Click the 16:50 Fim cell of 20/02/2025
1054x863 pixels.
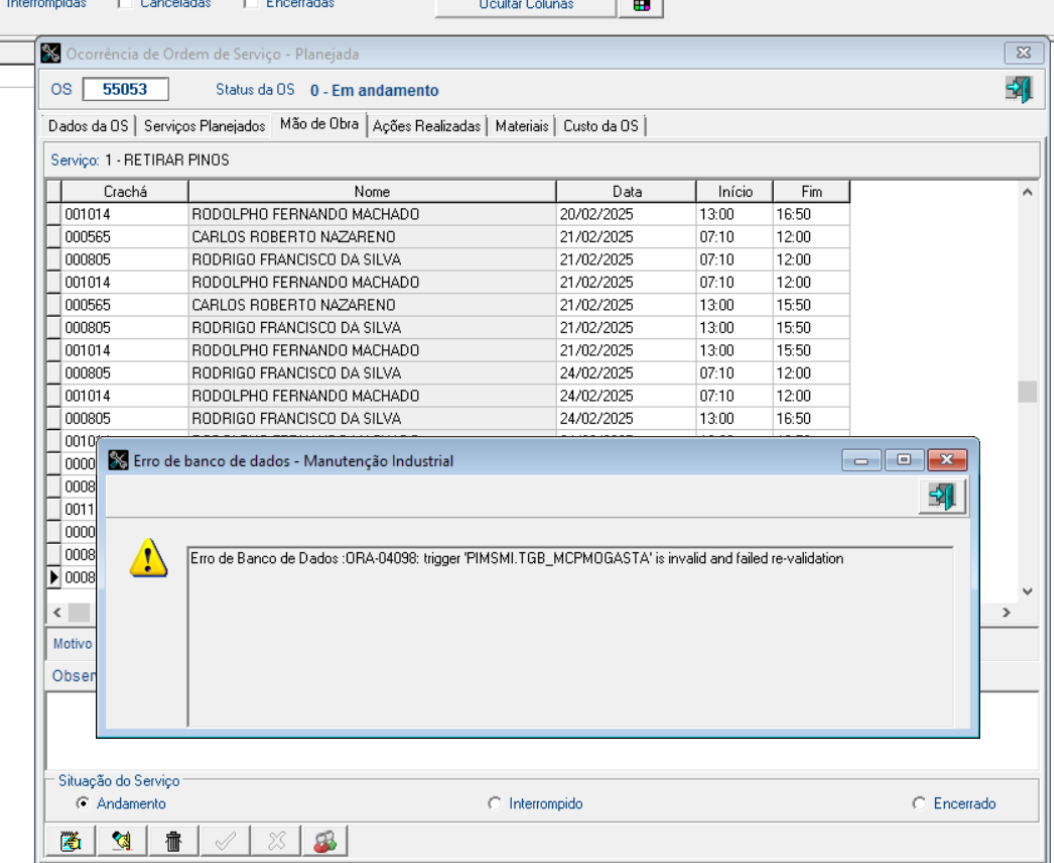811,214
